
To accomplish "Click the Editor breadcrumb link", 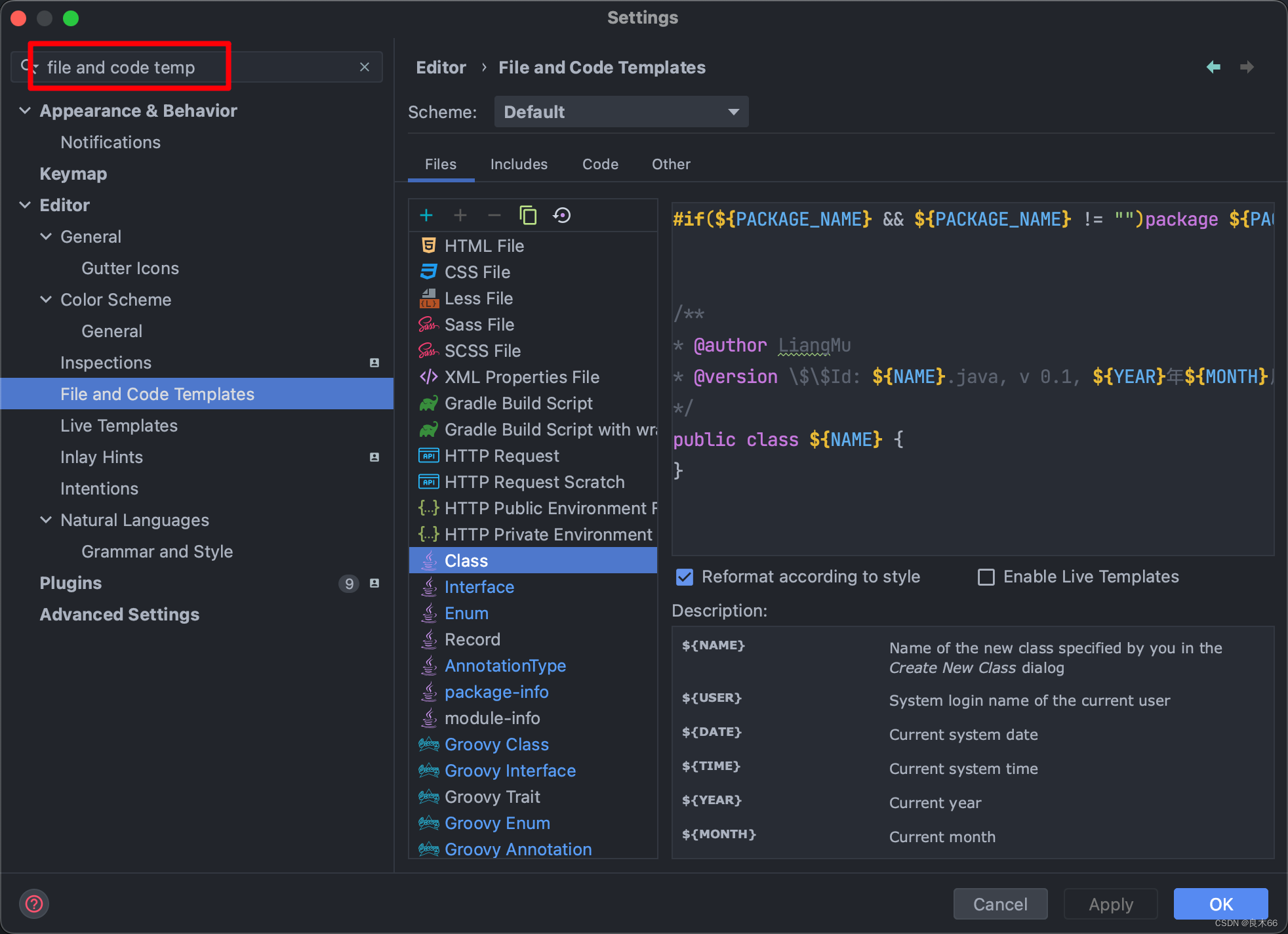I will 441,67.
